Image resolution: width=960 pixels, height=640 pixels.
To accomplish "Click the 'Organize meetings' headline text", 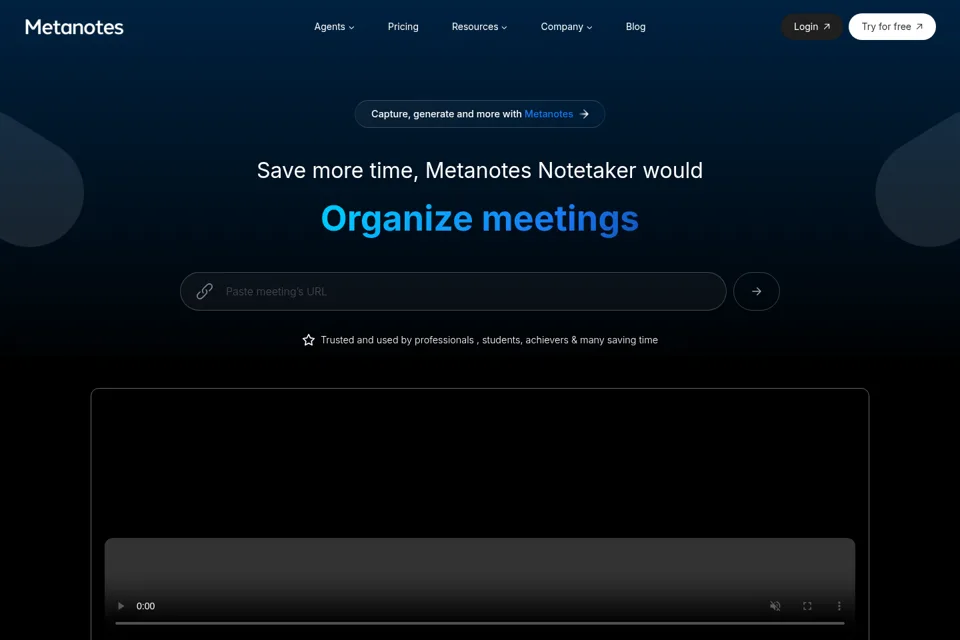I will tap(480, 219).
